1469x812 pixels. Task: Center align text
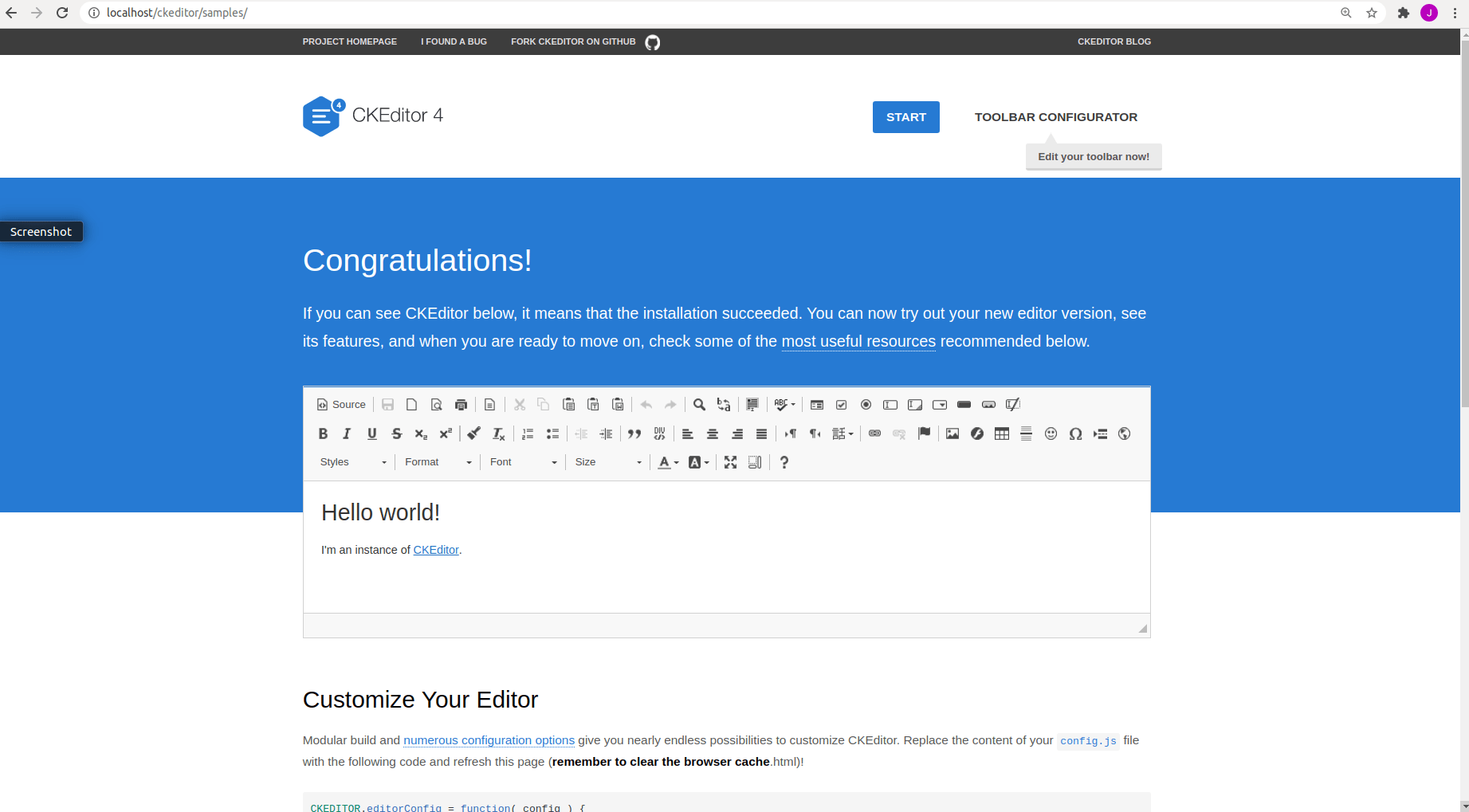[x=713, y=433]
